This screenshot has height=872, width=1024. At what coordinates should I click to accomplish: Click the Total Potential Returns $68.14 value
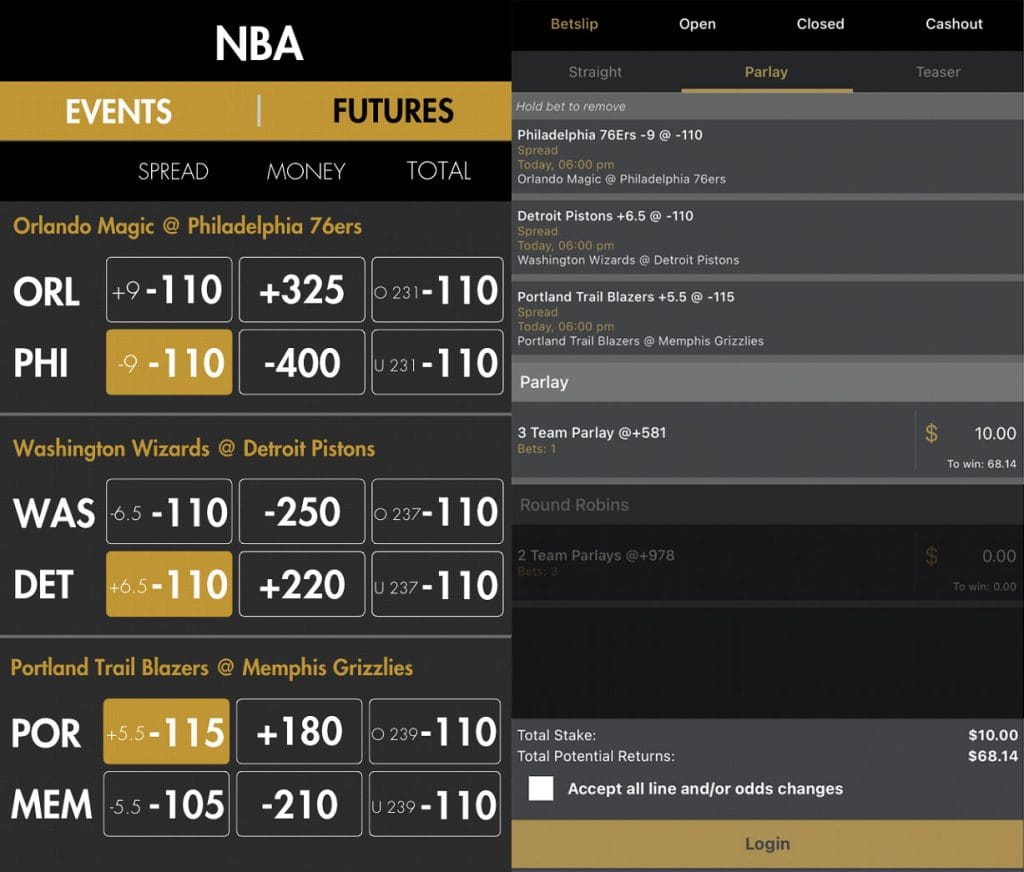pos(993,756)
